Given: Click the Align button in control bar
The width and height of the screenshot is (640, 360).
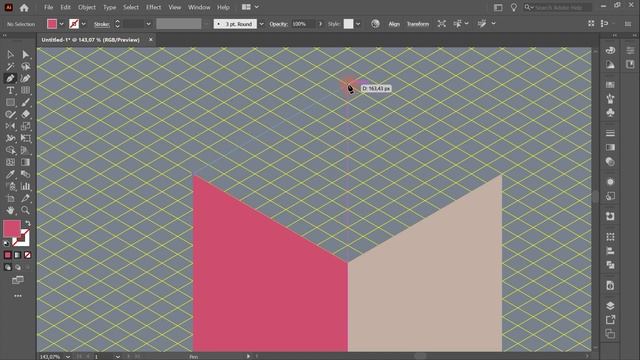Looking at the screenshot, I should point(394,24).
